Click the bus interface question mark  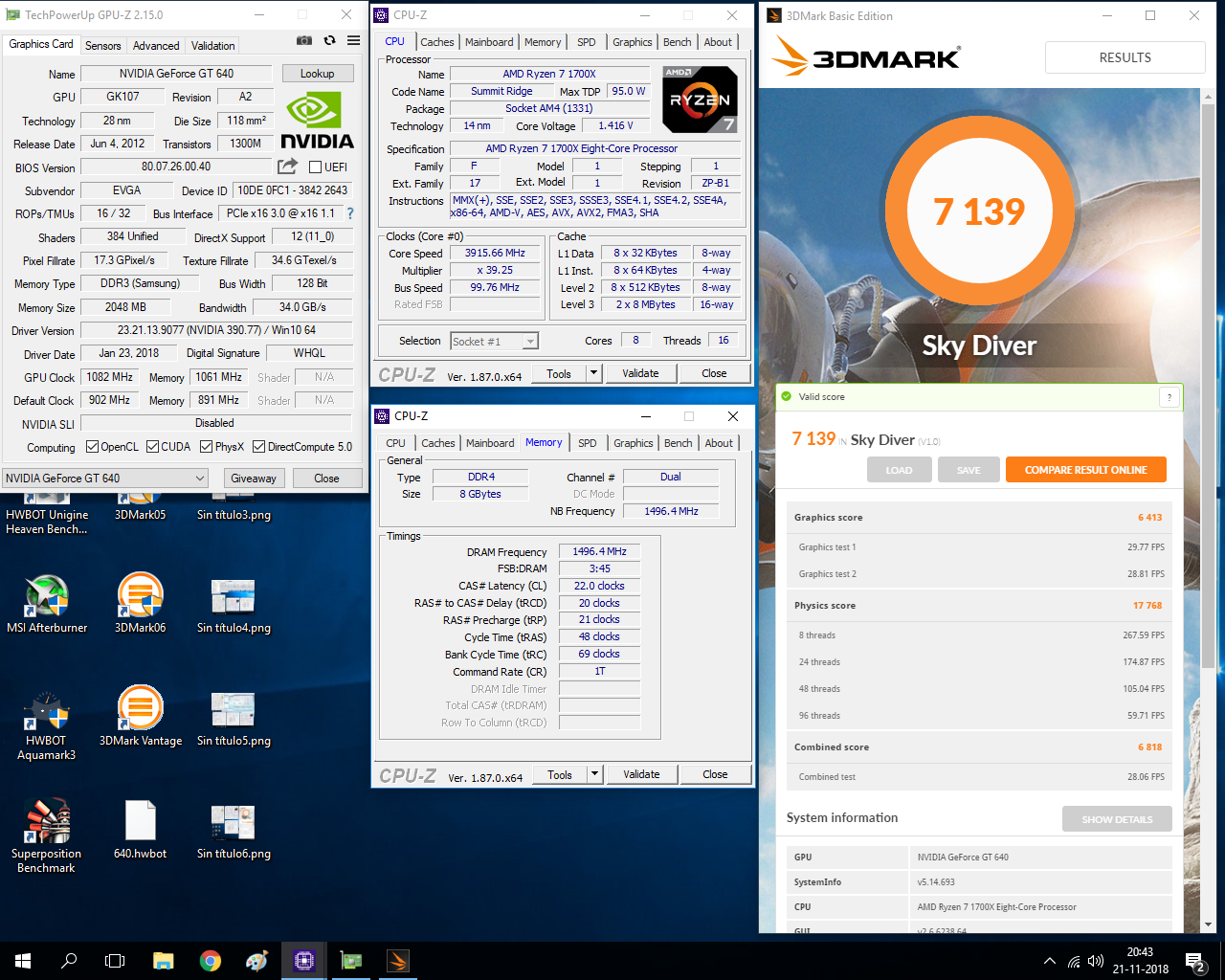coord(350,213)
